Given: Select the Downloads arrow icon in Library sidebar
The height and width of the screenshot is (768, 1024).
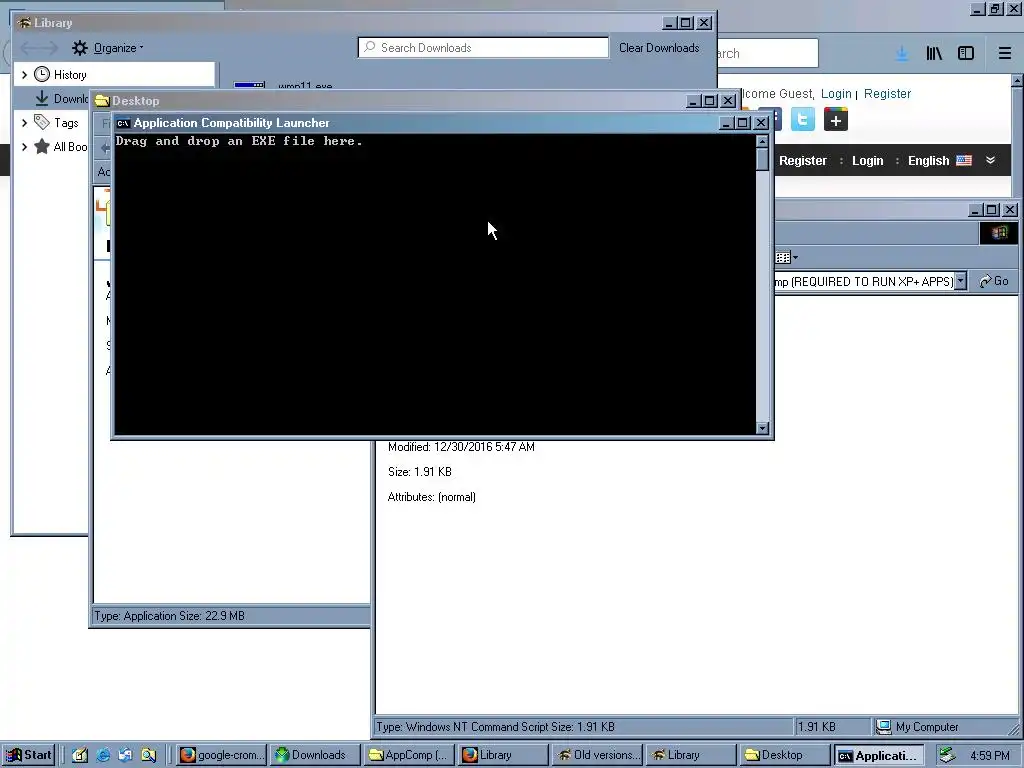Looking at the screenshot, I should click(42, 98).
